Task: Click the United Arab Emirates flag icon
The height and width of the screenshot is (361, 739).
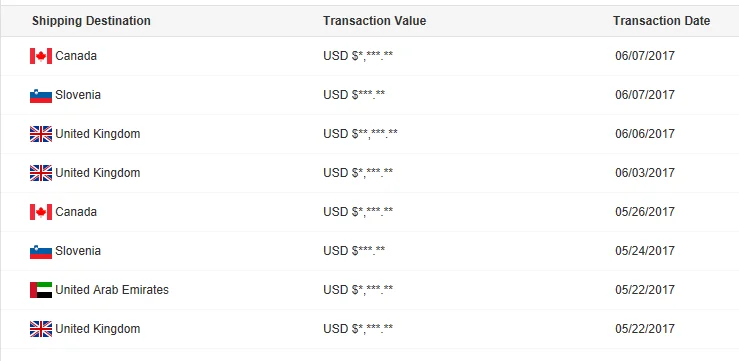Action: point(41,290)
